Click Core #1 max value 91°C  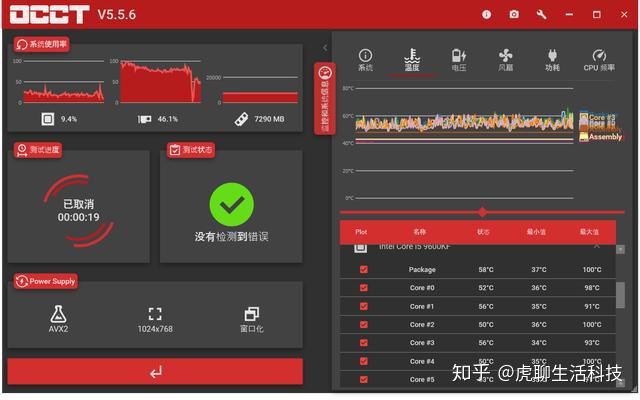coord(592,306)
